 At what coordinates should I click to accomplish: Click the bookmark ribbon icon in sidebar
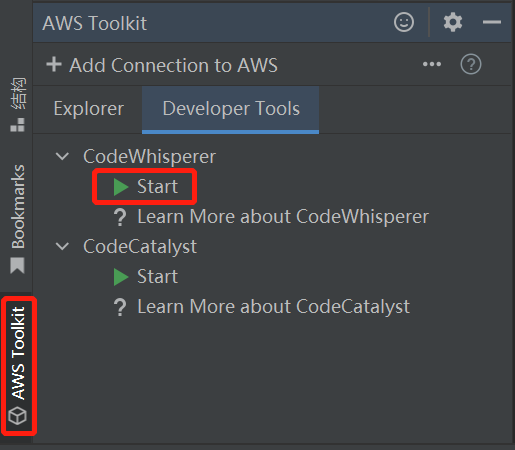[x=17, y=265]
